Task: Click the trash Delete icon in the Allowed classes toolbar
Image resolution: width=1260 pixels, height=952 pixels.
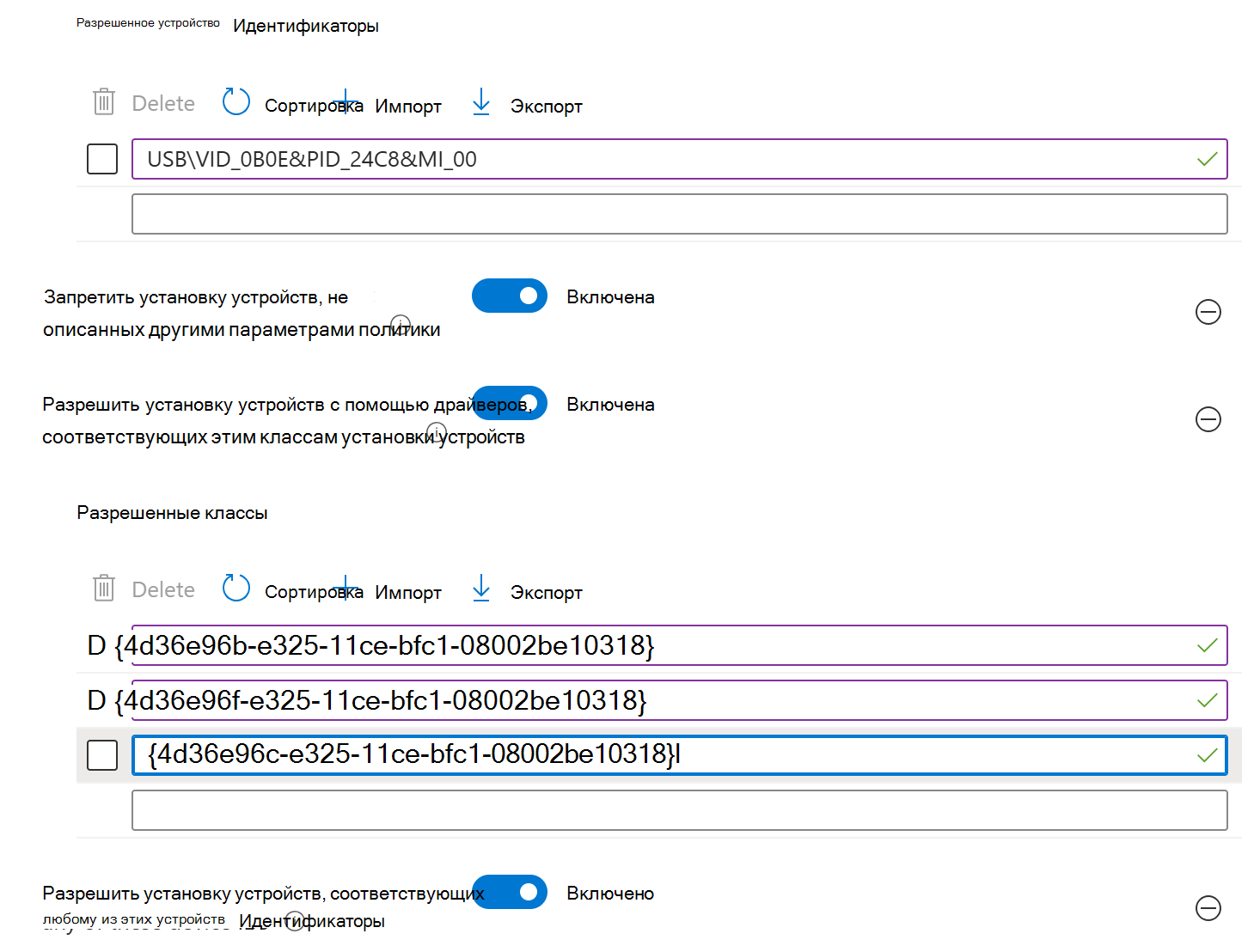Action: [x=104, y=589]
